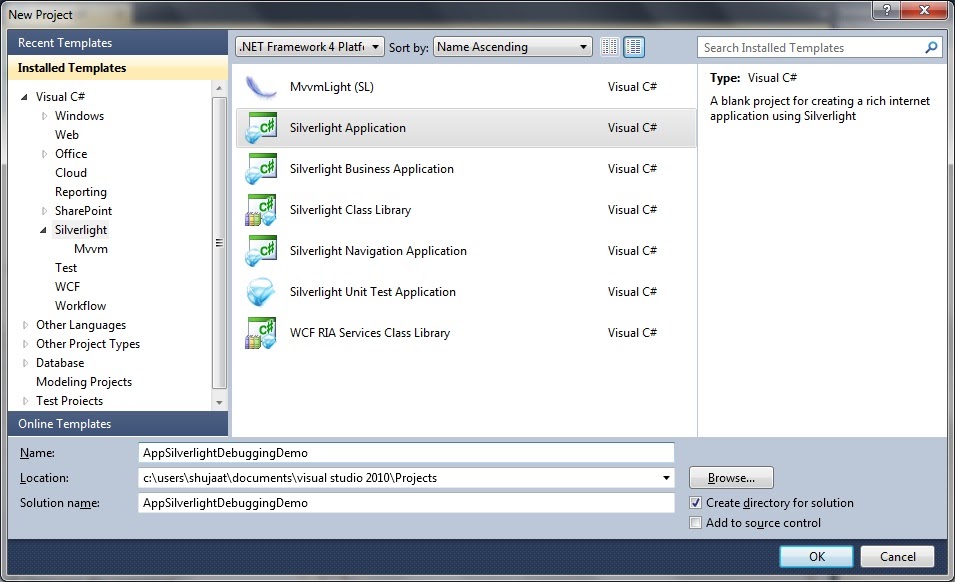Switch to medium icons list view
The image size is (955, 582).
click(x=633, y=47)
